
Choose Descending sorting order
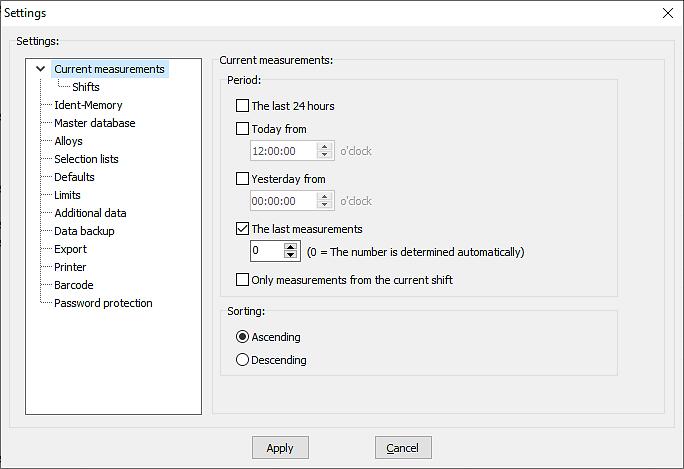[242, 360]
